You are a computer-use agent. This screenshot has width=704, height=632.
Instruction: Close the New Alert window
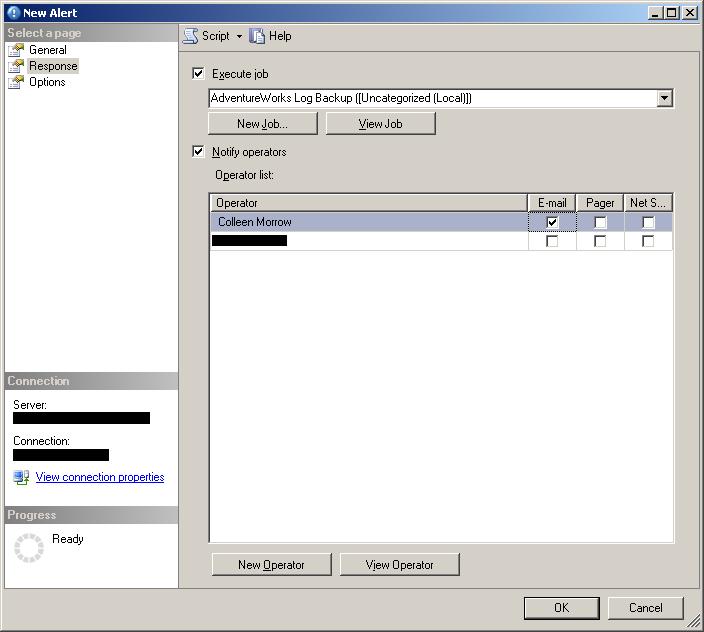tap(690, 13)
